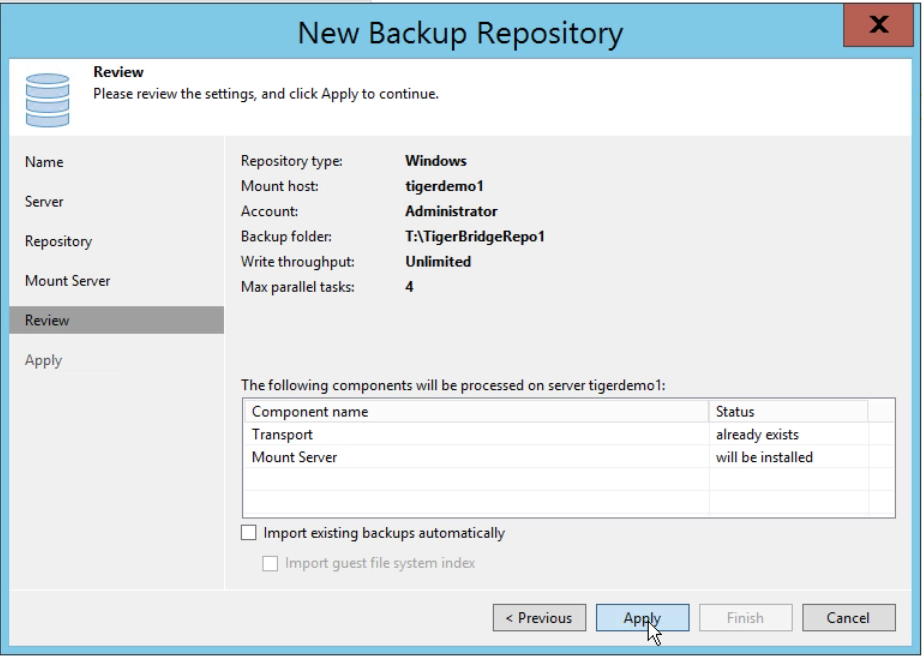Go back with the Previous button

click(x=539, y=618)
